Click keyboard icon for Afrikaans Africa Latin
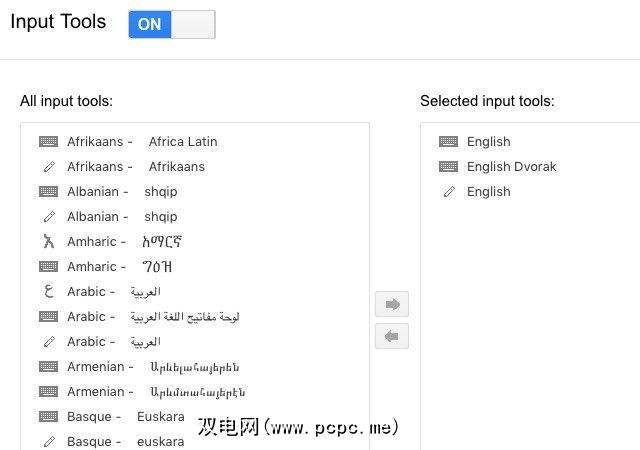Screen dimensions: 640x450 tap(49, 142)
